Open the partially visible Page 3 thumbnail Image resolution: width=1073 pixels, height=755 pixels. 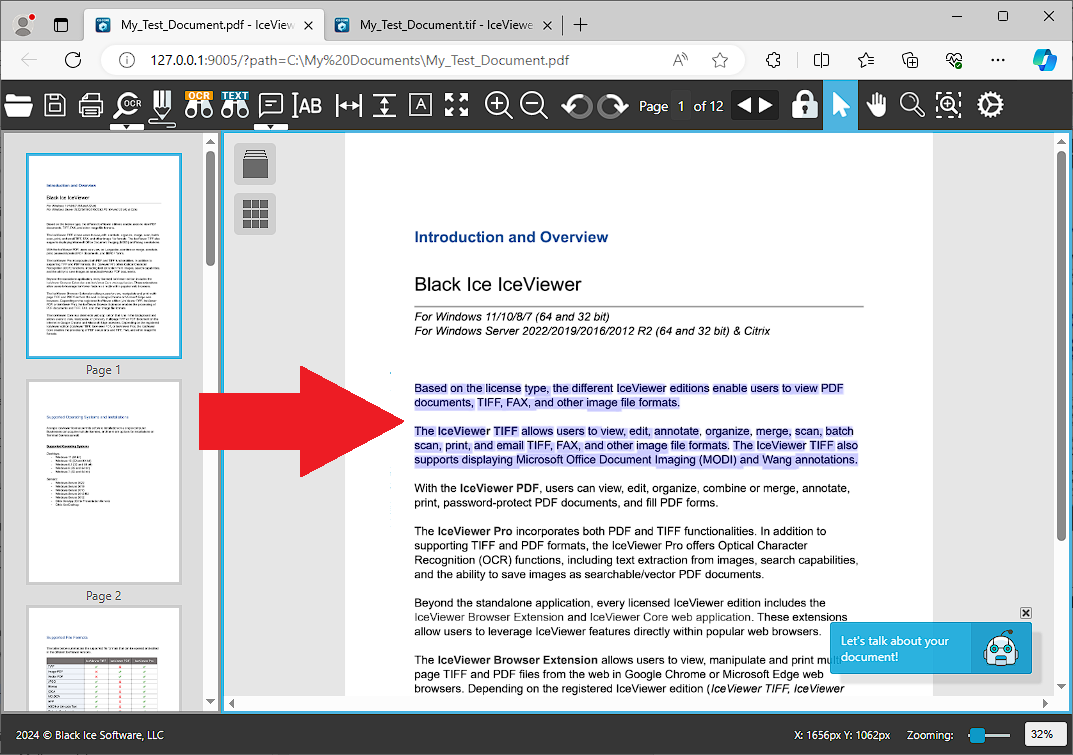[x=104, y=658]
